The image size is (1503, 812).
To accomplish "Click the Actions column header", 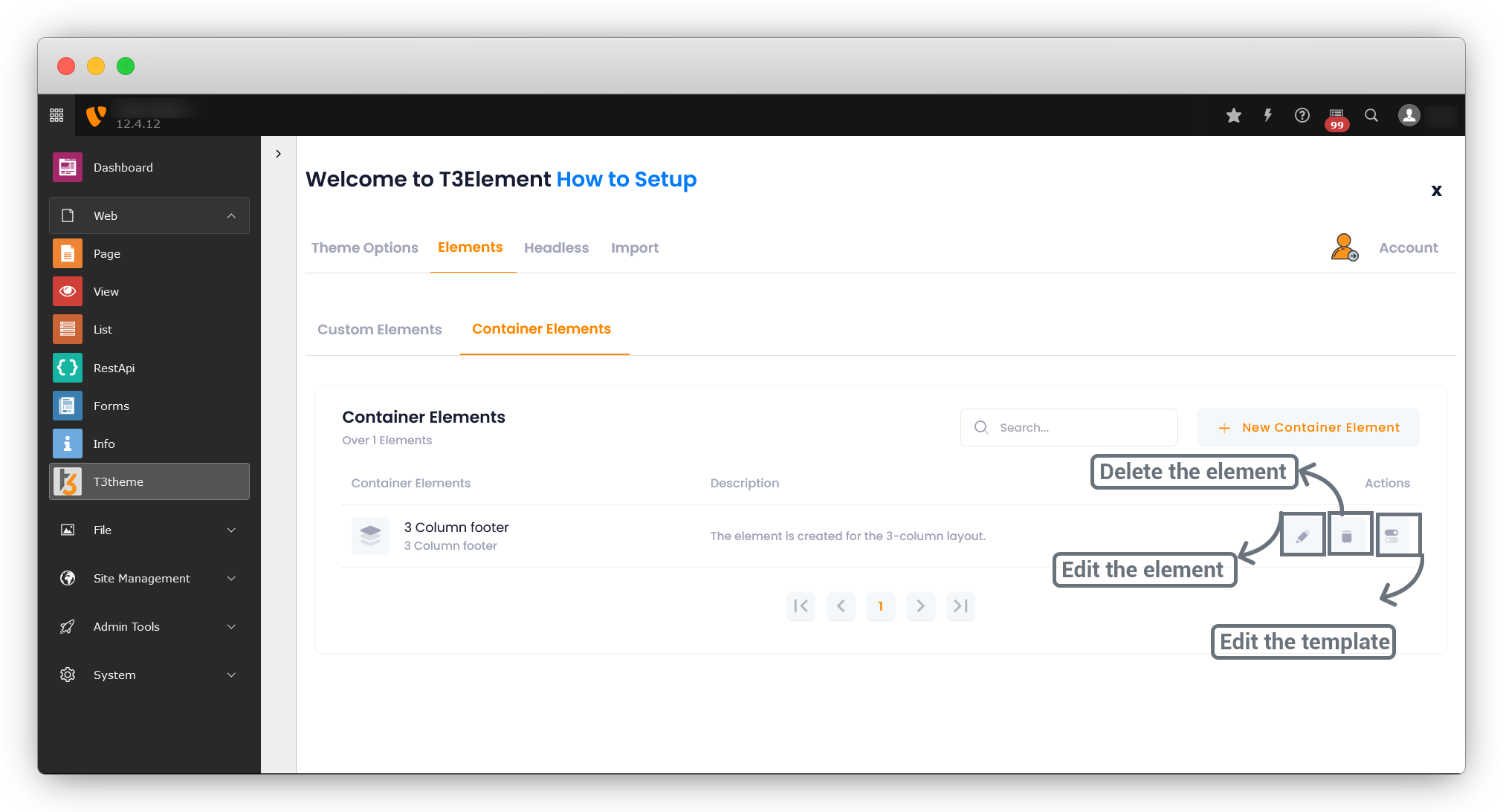I will 1387,484.
